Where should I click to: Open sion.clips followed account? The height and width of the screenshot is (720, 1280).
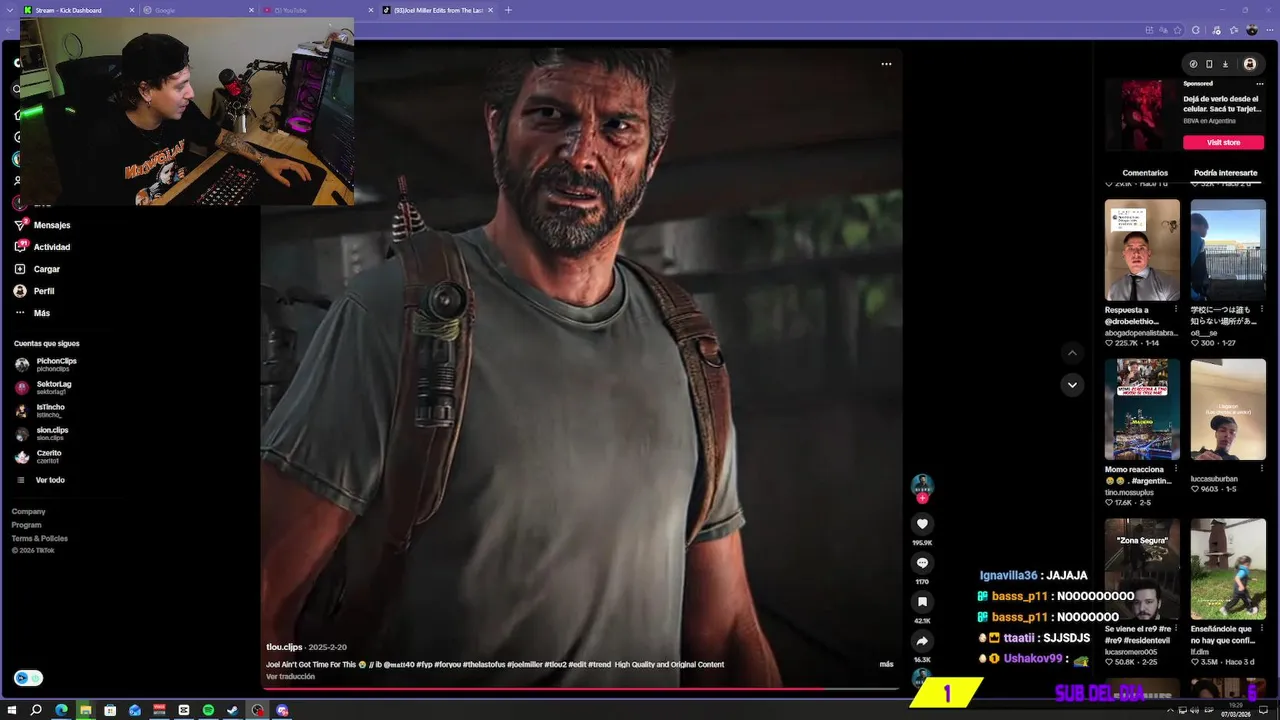click(42, 433)
